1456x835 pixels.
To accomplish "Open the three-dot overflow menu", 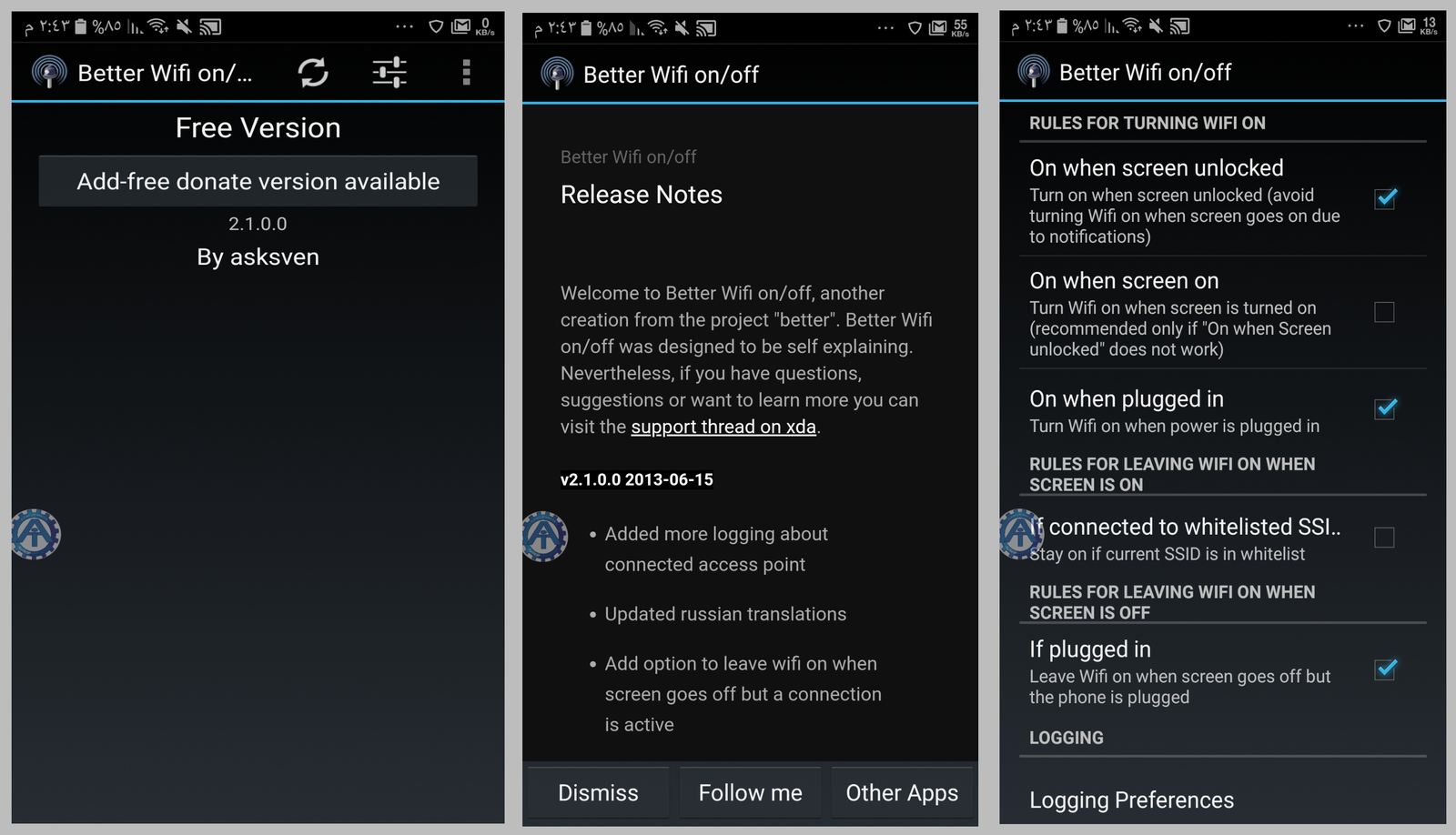I will click(466, 73).
